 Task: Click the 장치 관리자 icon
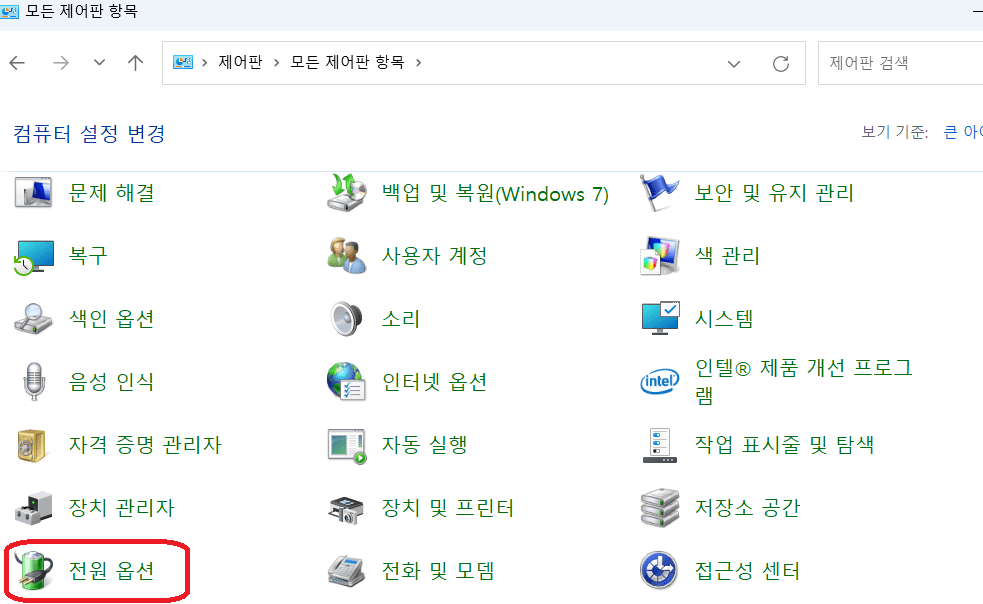point(34,508)
